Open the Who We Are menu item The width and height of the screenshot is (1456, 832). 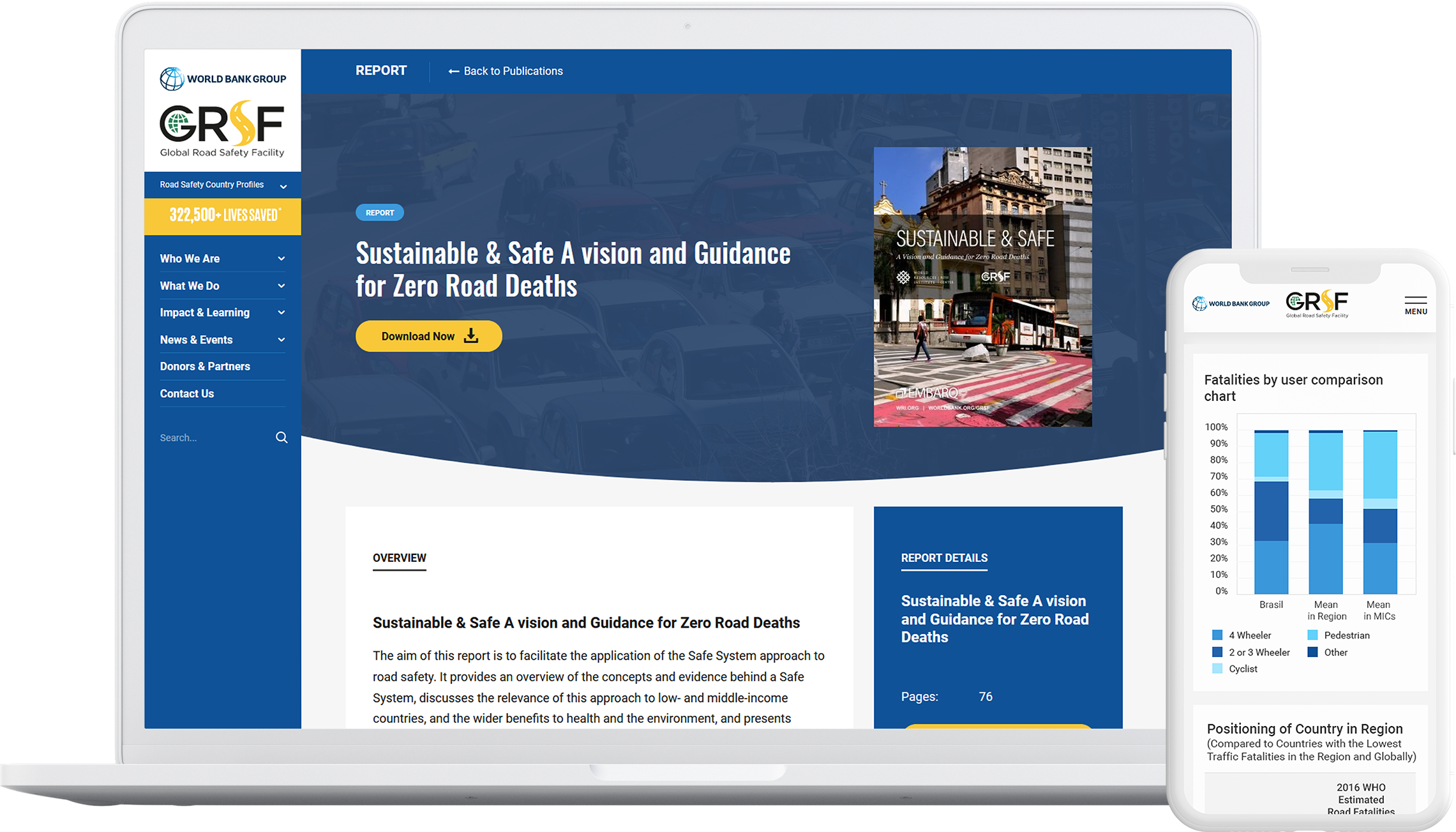coord(190,259)
